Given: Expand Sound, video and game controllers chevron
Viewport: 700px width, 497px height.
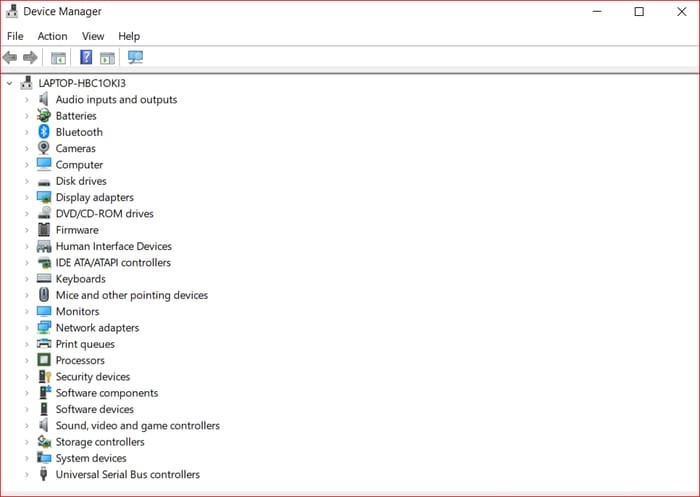Looking at the screenshot, I should (x=26, y=426).
